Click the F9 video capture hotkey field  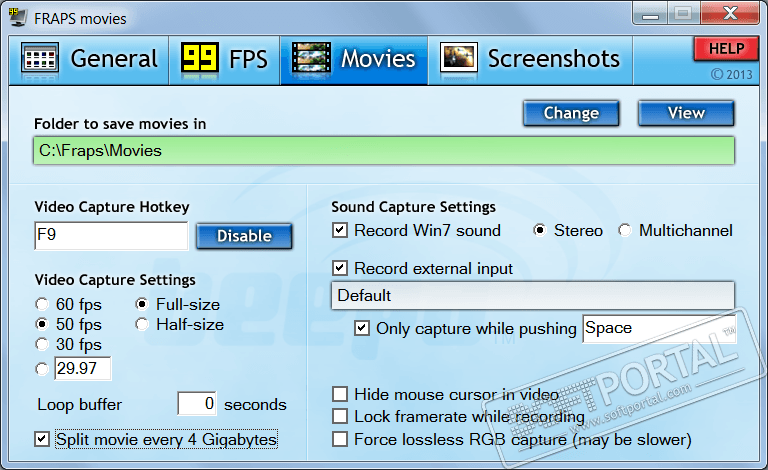(x=111, y=235)
